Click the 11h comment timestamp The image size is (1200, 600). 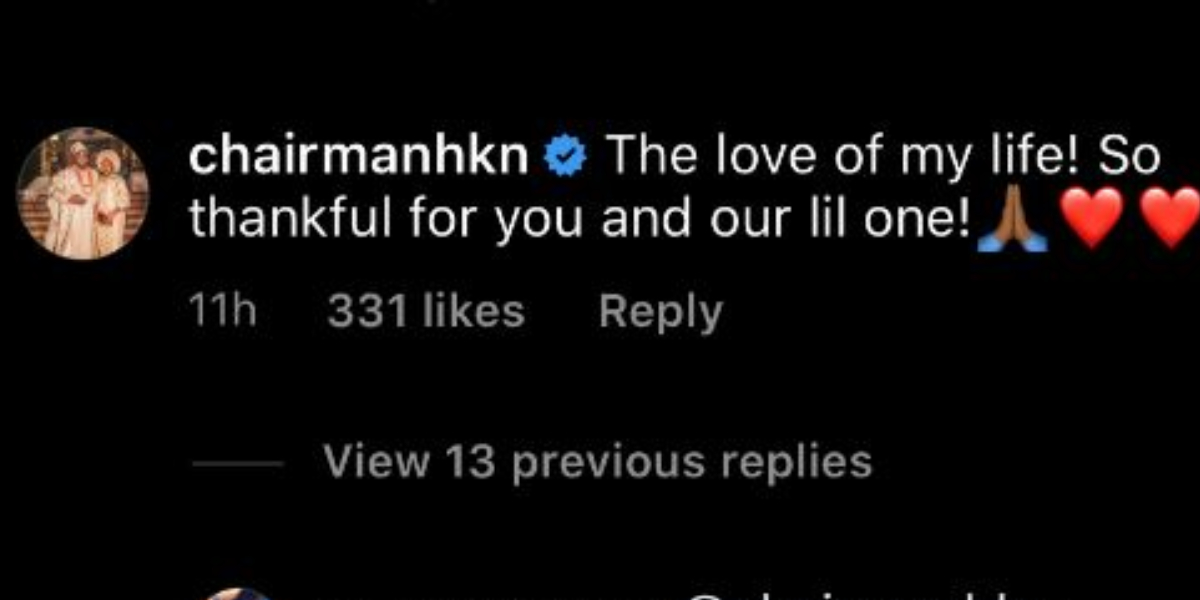[223, 312]
